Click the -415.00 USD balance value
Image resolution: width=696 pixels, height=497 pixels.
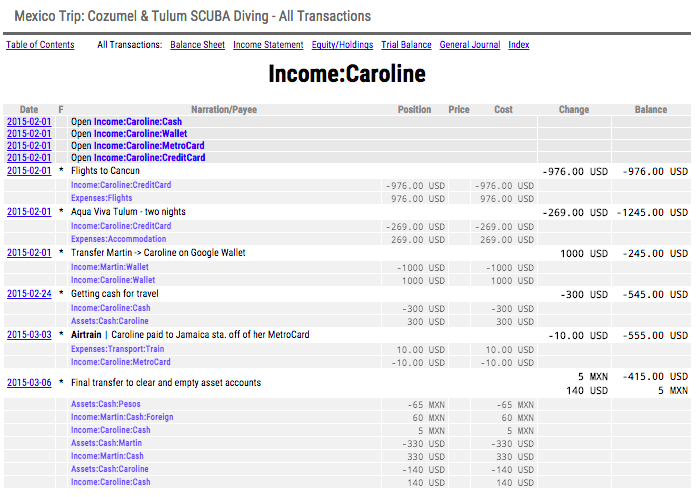tap(655, 377)
